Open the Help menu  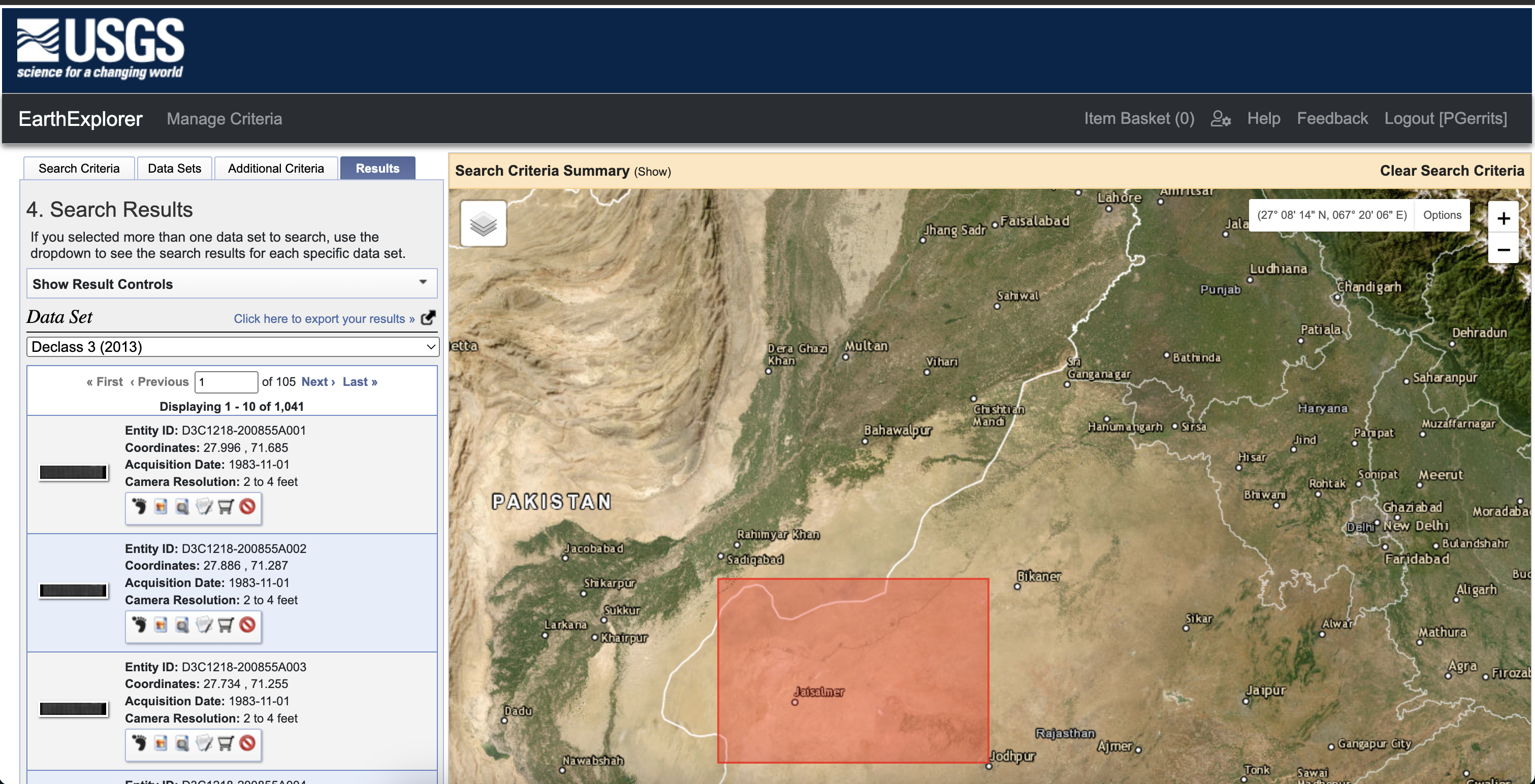pyautogui.click(x=1263, y=118)
